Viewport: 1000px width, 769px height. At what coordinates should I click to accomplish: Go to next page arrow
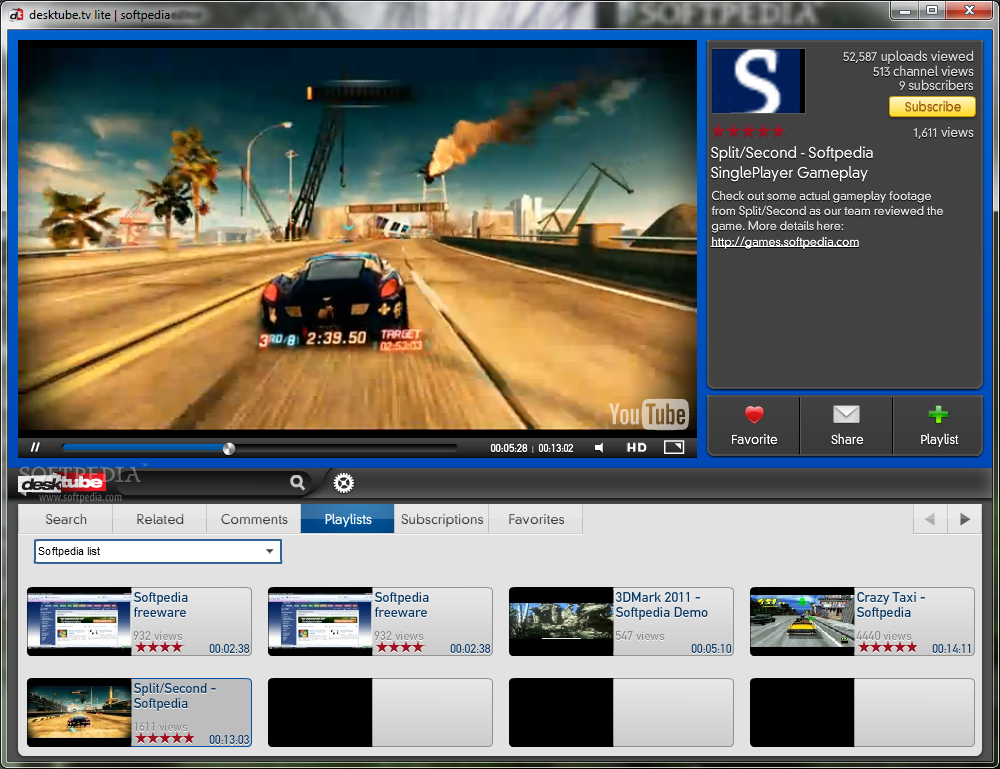(964, 519)
